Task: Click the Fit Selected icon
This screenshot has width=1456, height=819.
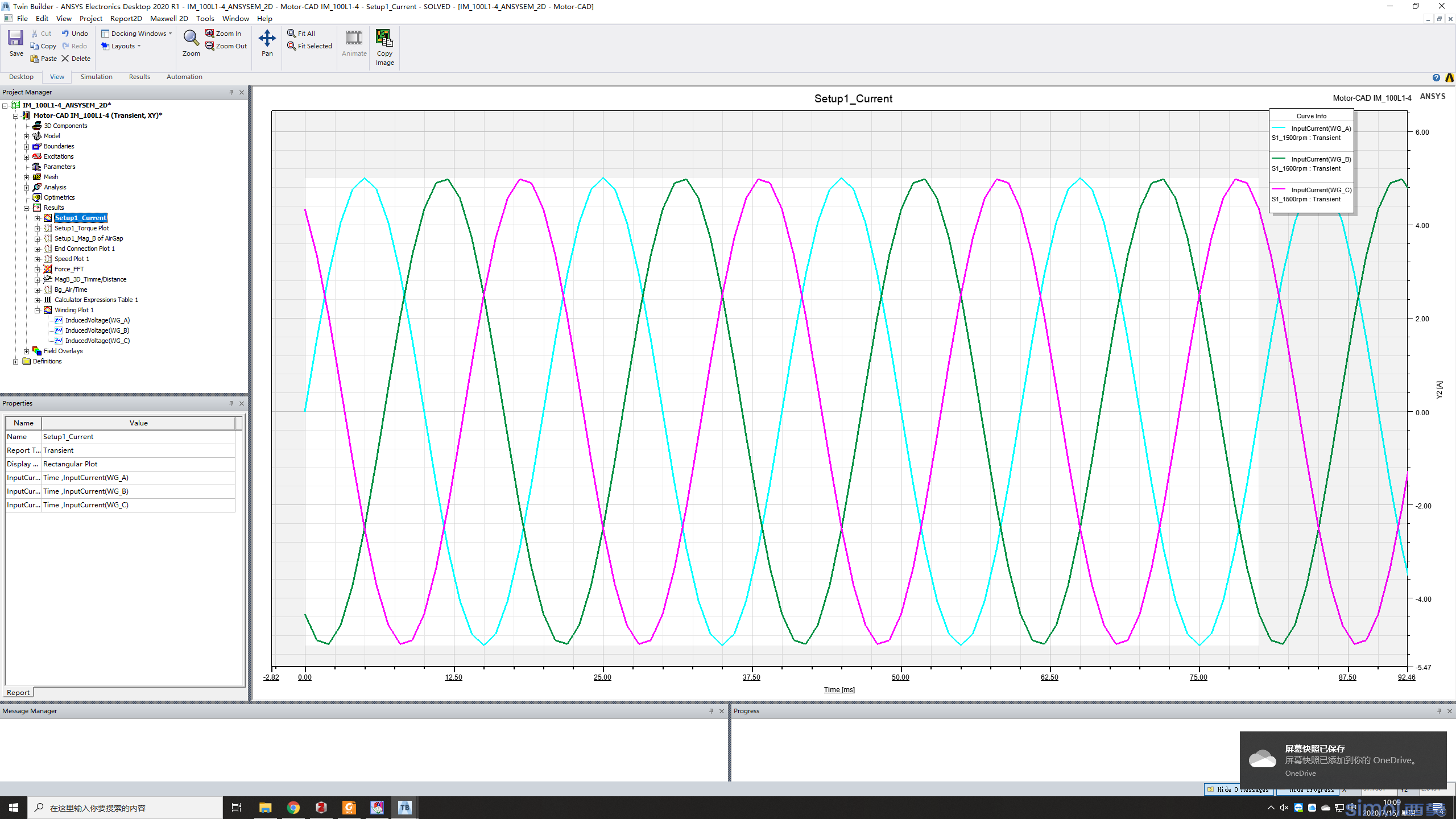Action: click(310, 46)
